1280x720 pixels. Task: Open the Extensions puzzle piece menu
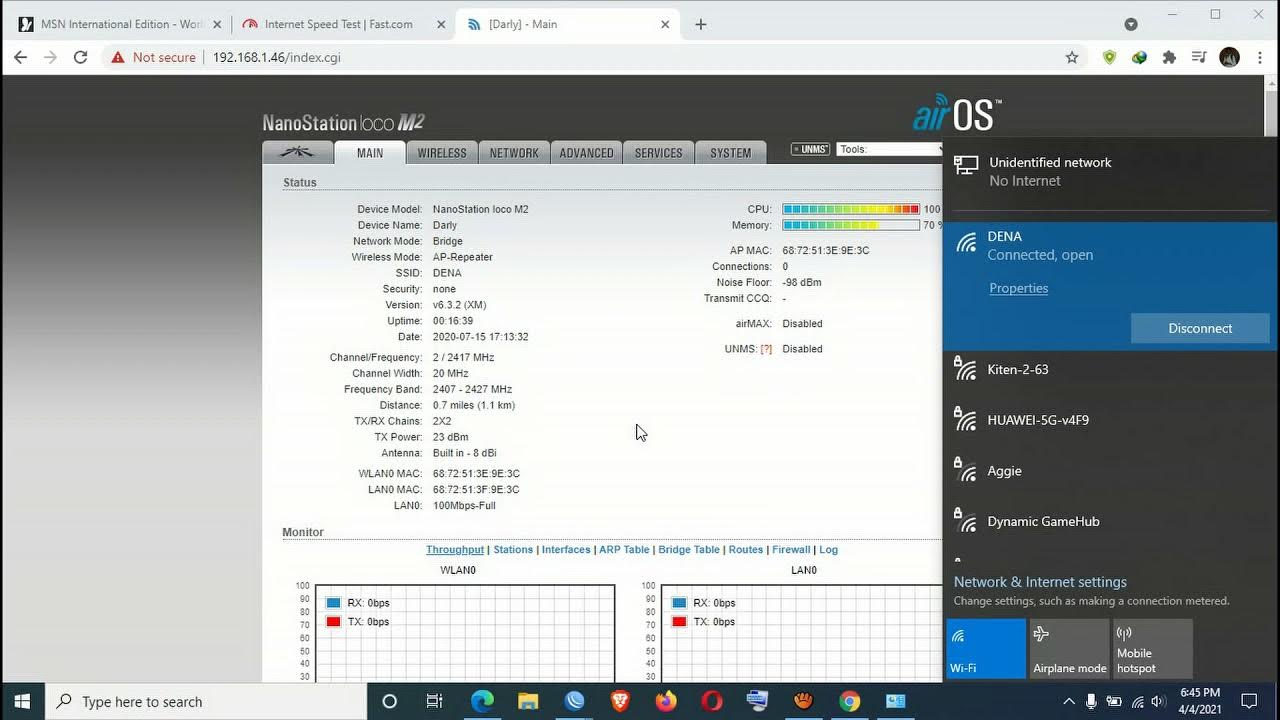[x=1169, y=57]
